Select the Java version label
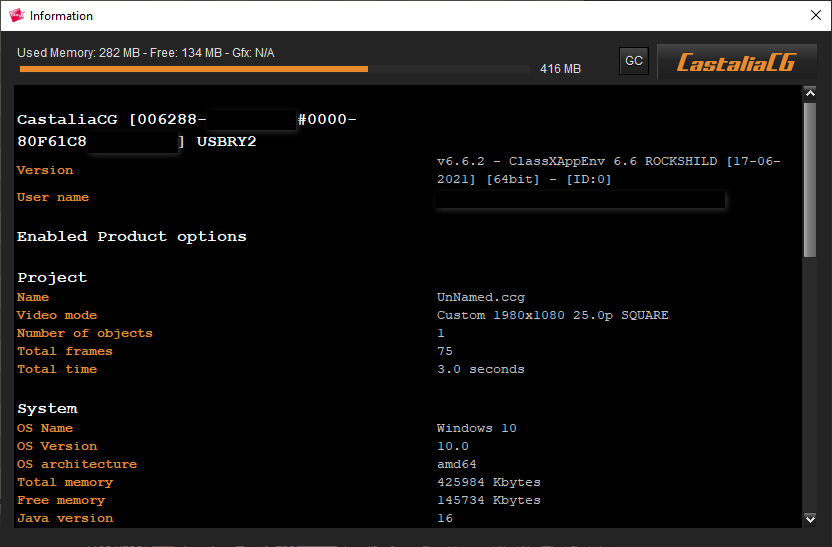The image size is (832, 547). [65, 518]
